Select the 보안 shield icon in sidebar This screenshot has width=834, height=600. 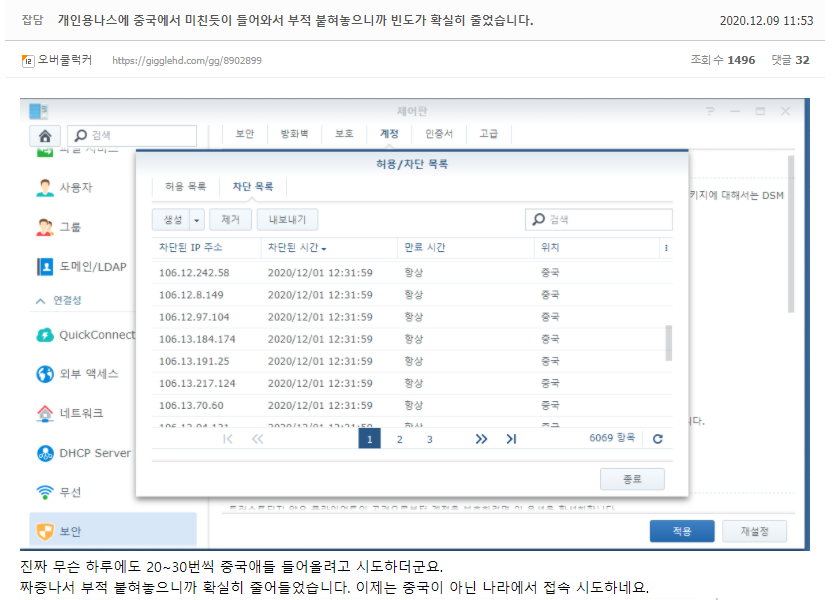click(45, 531)
